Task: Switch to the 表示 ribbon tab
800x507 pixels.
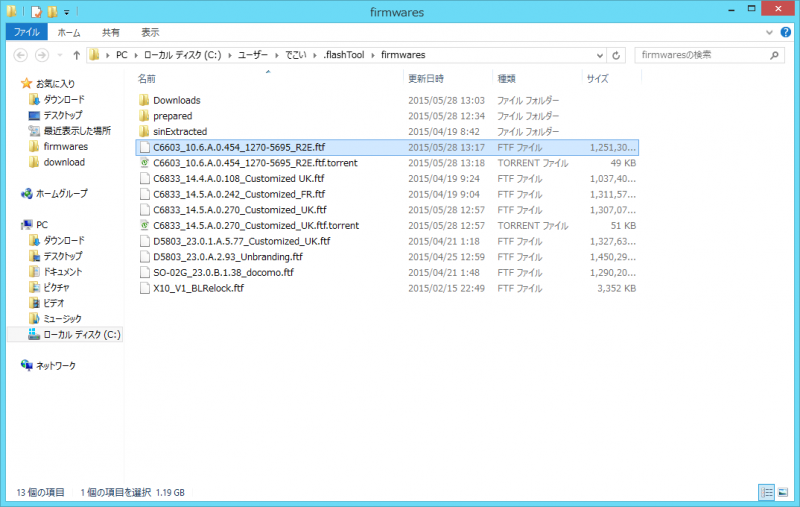Action: tap(150, 32)
